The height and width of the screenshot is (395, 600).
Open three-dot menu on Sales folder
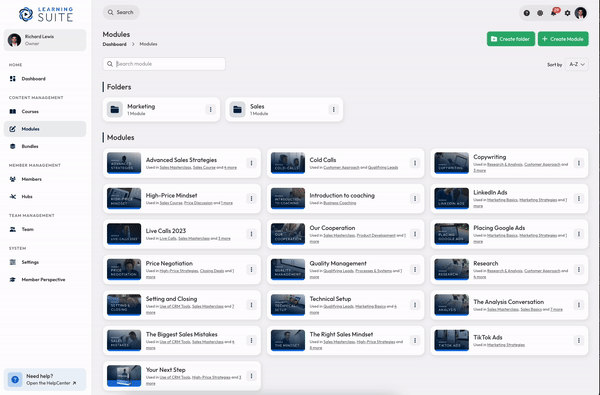tap(333, 109)
